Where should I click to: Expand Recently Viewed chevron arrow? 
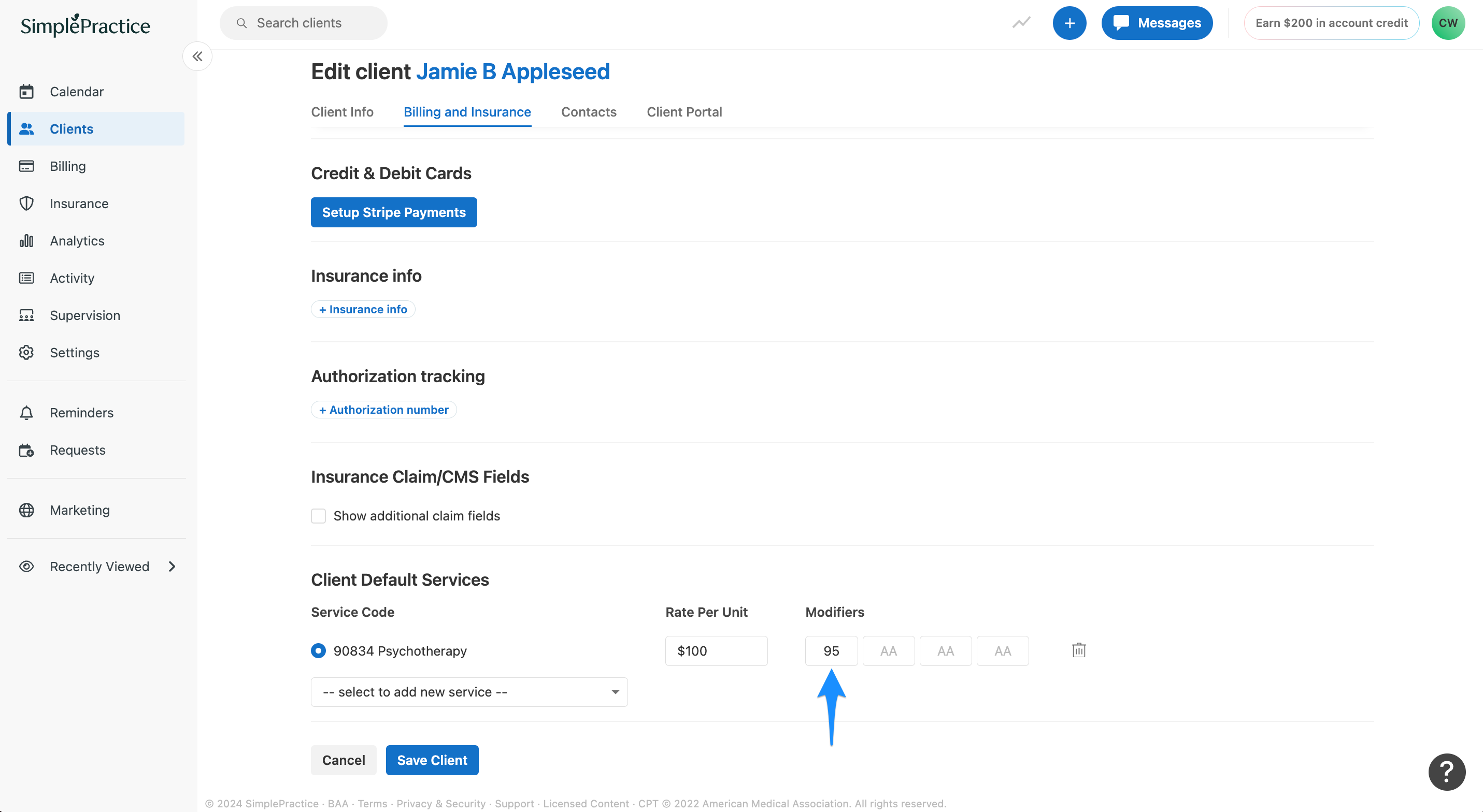[172, 566]
